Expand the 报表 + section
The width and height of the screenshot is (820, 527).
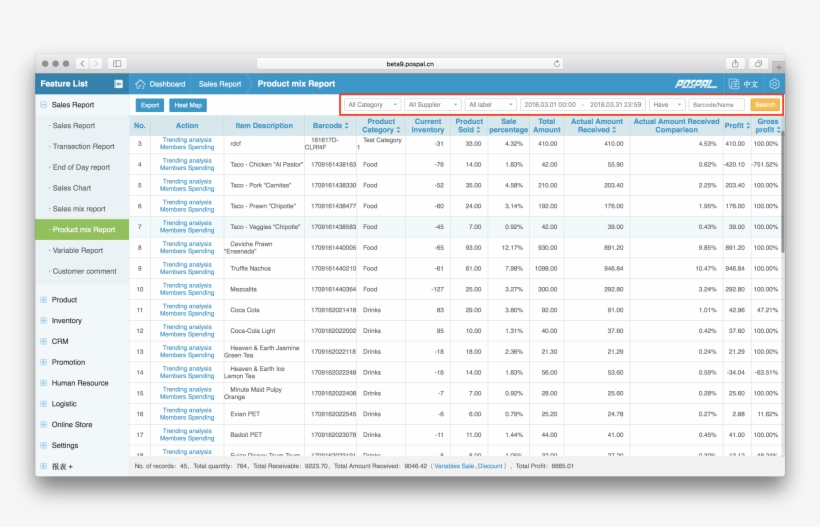(43, 466)
